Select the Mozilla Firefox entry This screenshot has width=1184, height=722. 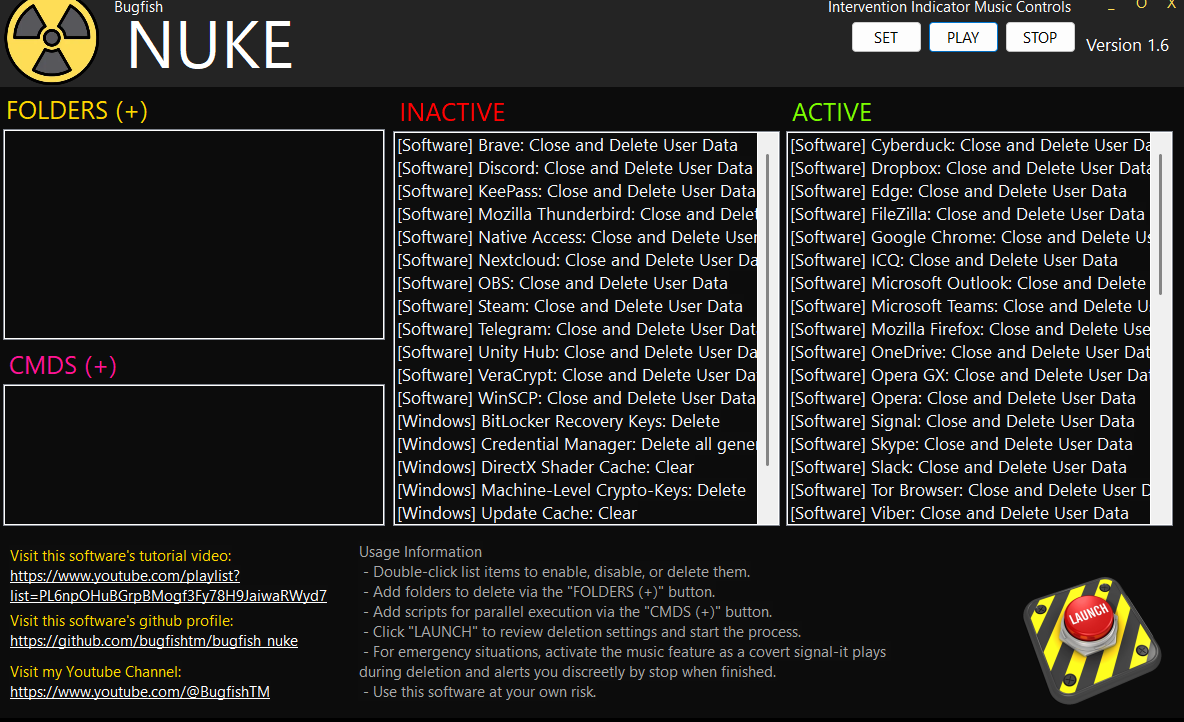[x=970, y=329]
